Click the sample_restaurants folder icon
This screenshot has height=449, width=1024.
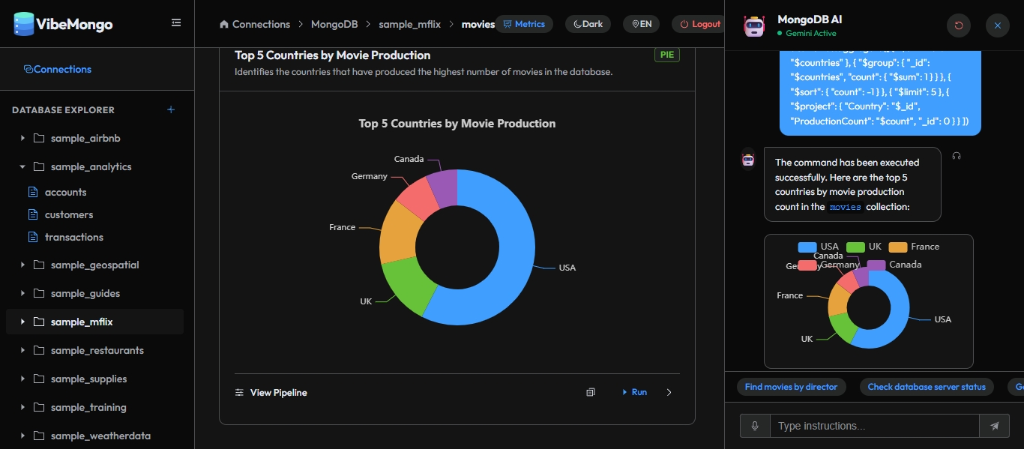click(39, 350)
